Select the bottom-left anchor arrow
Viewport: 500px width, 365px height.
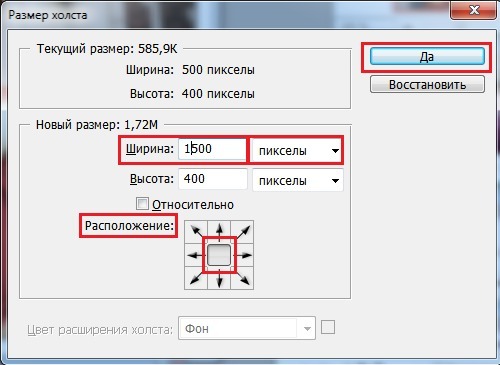pyautogui.click(x=196, y=278)
